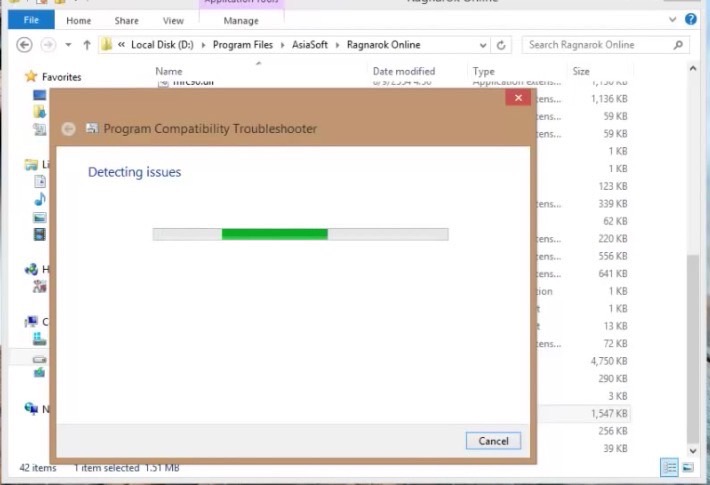Open the Manage ribbon tab
The image size is (710, 485).
click(x=240, y=20)
